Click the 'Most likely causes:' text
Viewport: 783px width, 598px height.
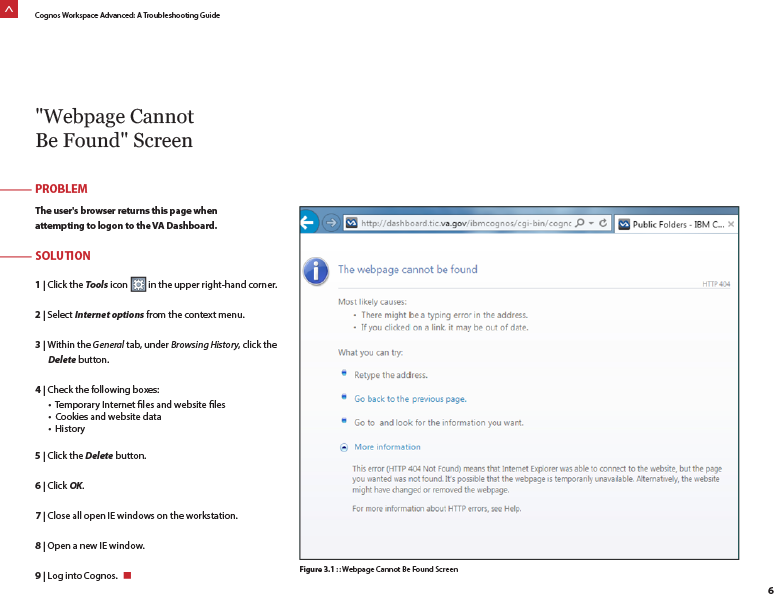click(372, 302)
